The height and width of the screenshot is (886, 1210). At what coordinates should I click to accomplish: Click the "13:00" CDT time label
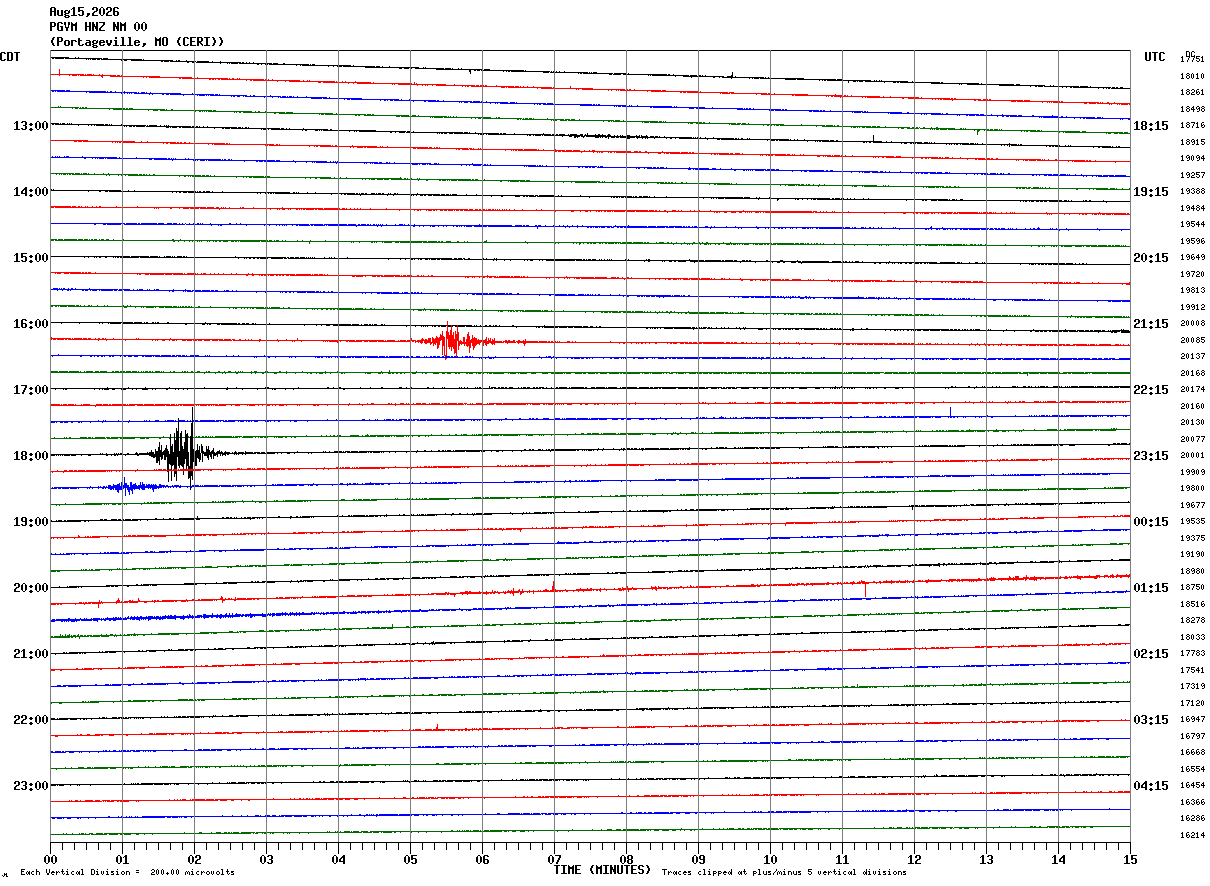coord(31,126)
